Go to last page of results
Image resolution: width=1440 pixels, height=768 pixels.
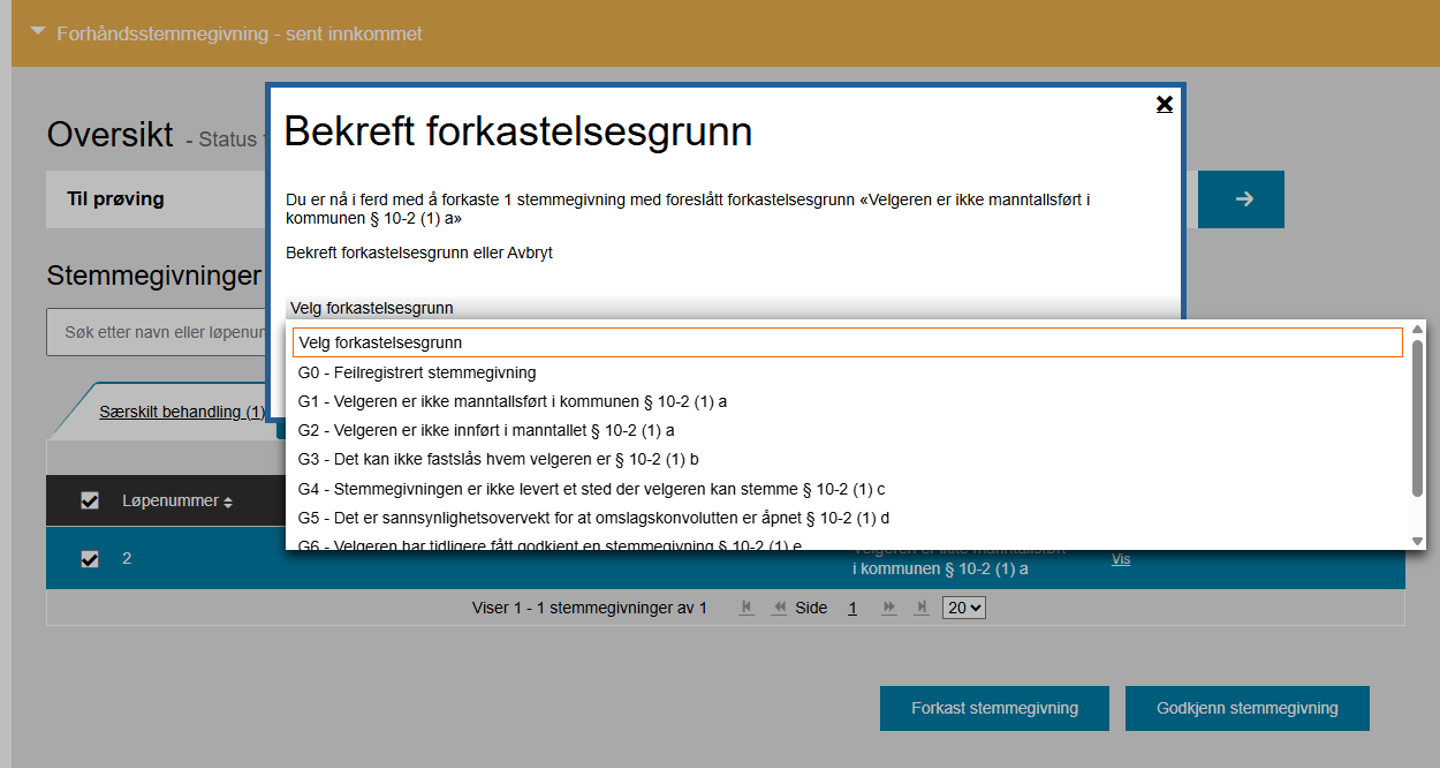pyautogui.click(x=921, y=608)
